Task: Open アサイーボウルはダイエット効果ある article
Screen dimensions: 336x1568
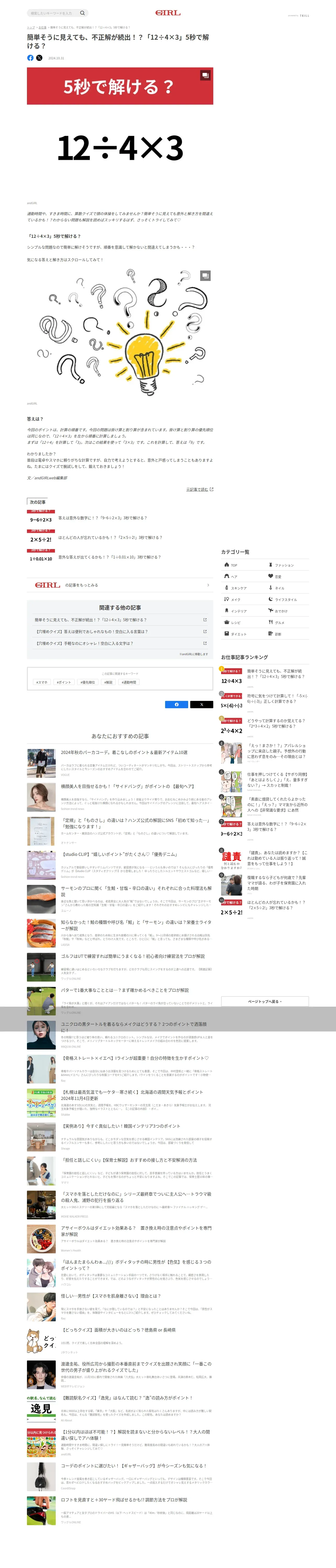Action: [x=120, y=1239]
